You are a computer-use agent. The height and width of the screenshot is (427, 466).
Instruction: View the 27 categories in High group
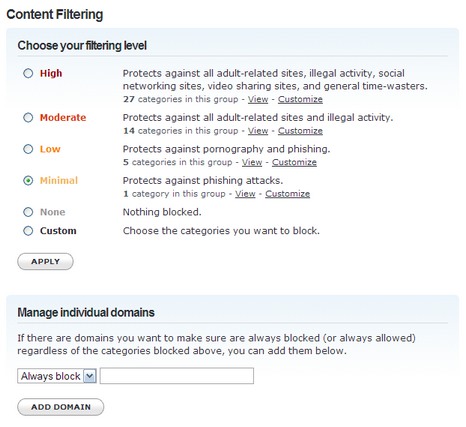258,99
